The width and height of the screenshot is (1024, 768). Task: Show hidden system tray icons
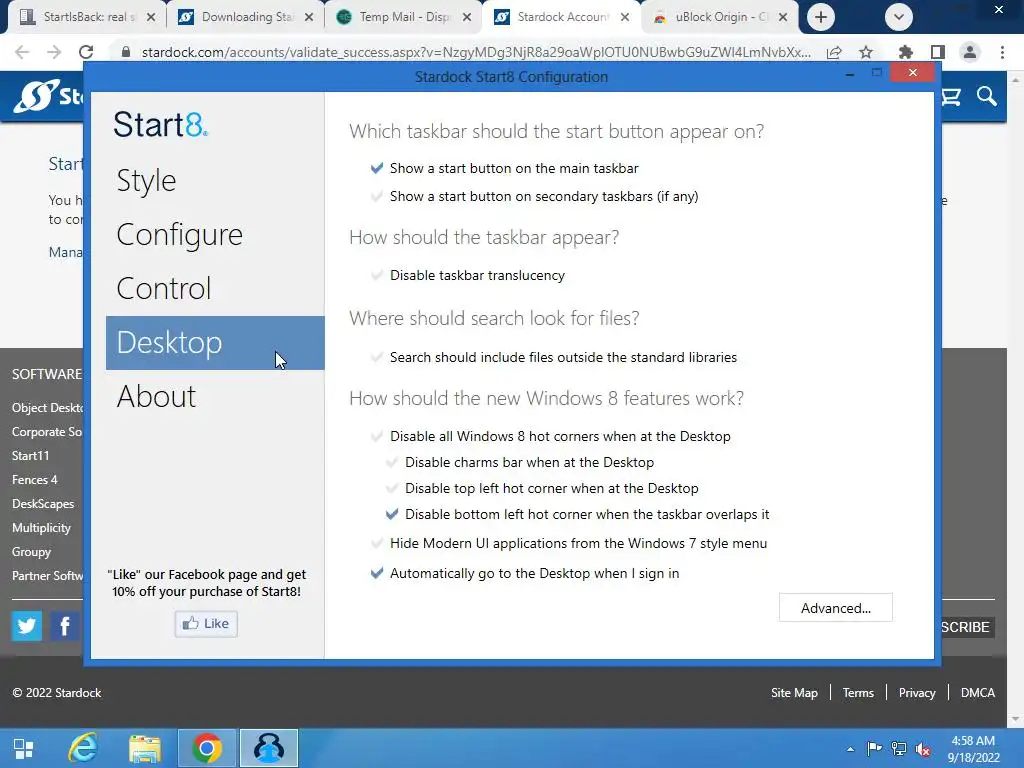point(850,749)
